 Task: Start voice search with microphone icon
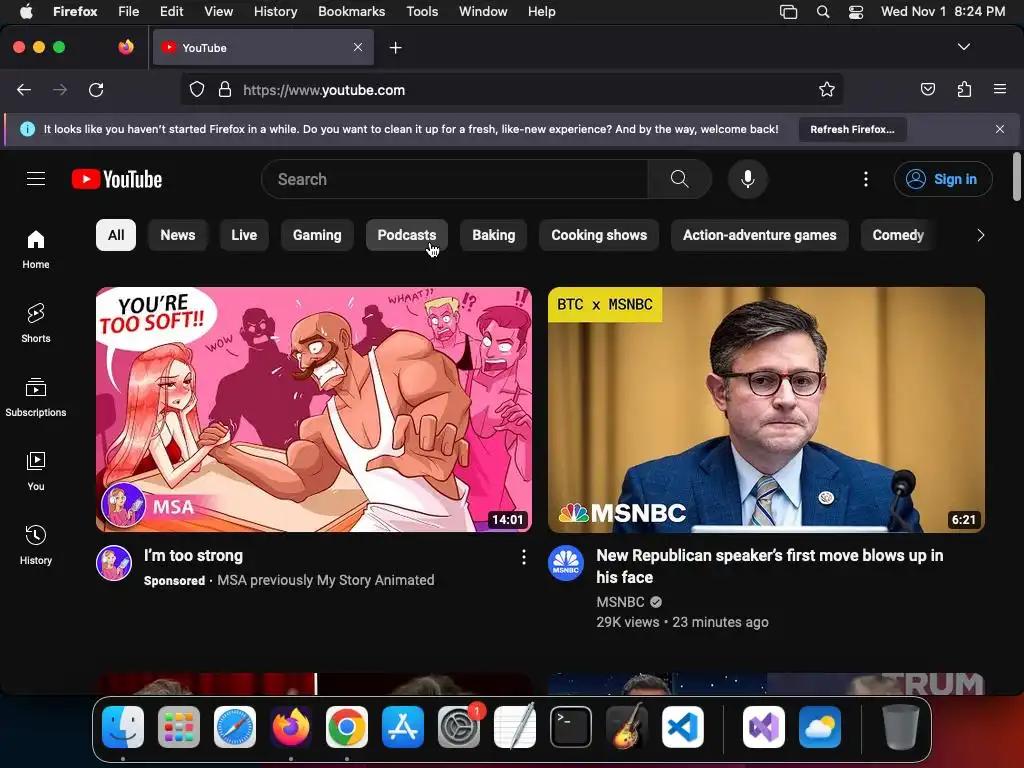[x=748, y=179]
